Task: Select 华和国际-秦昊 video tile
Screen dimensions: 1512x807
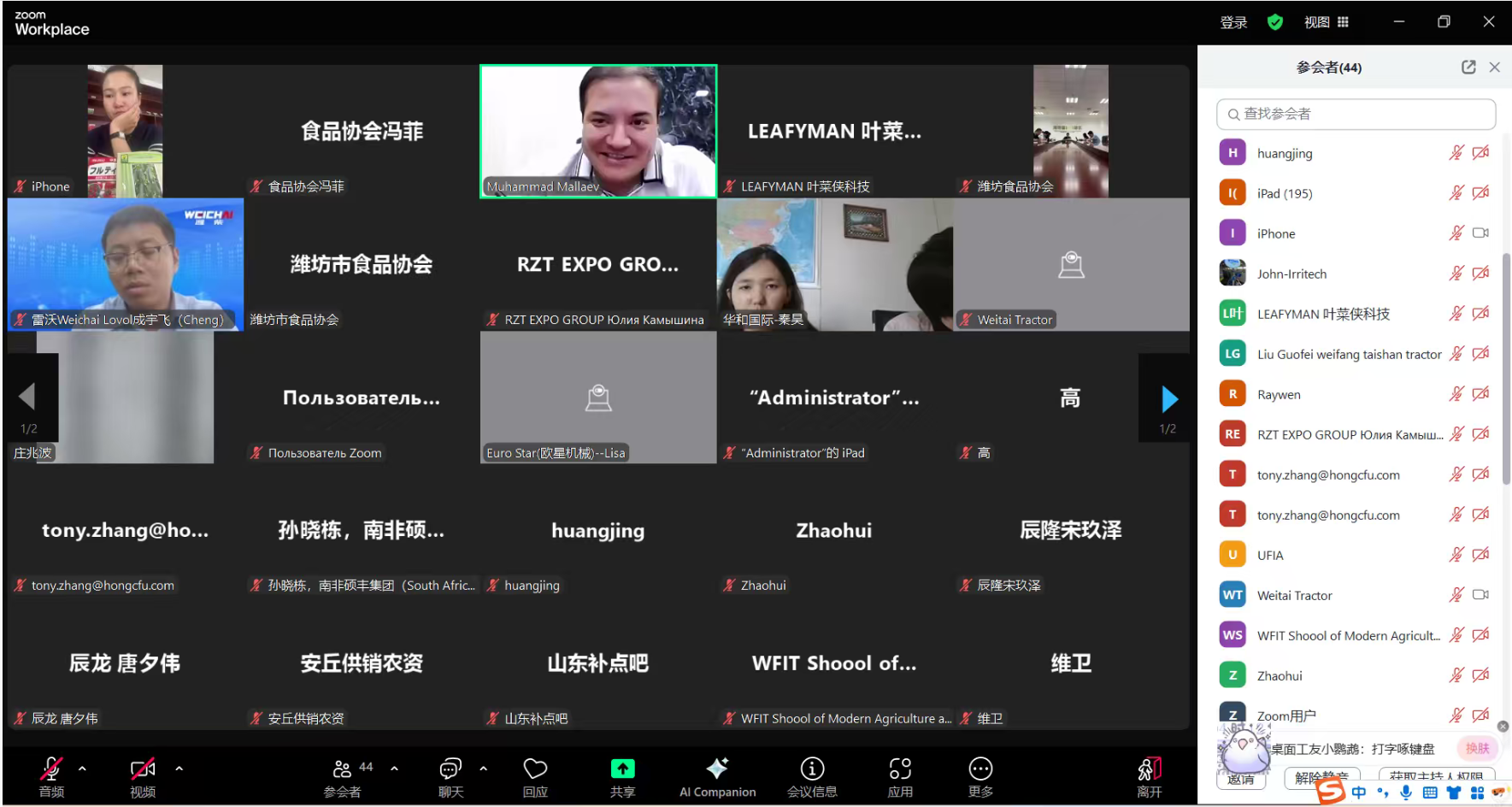Action: (835, 264)
